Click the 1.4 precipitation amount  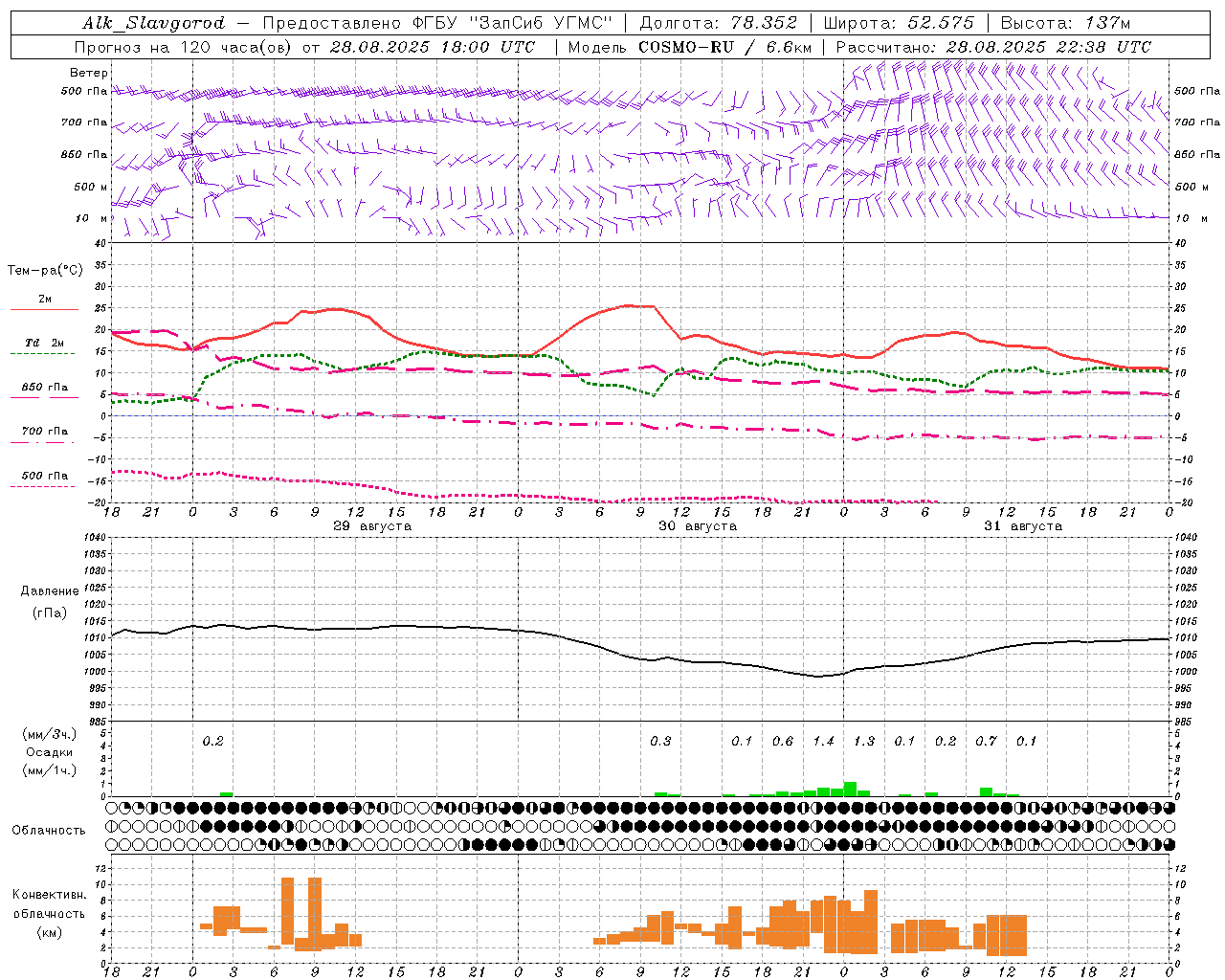point(823,742)
